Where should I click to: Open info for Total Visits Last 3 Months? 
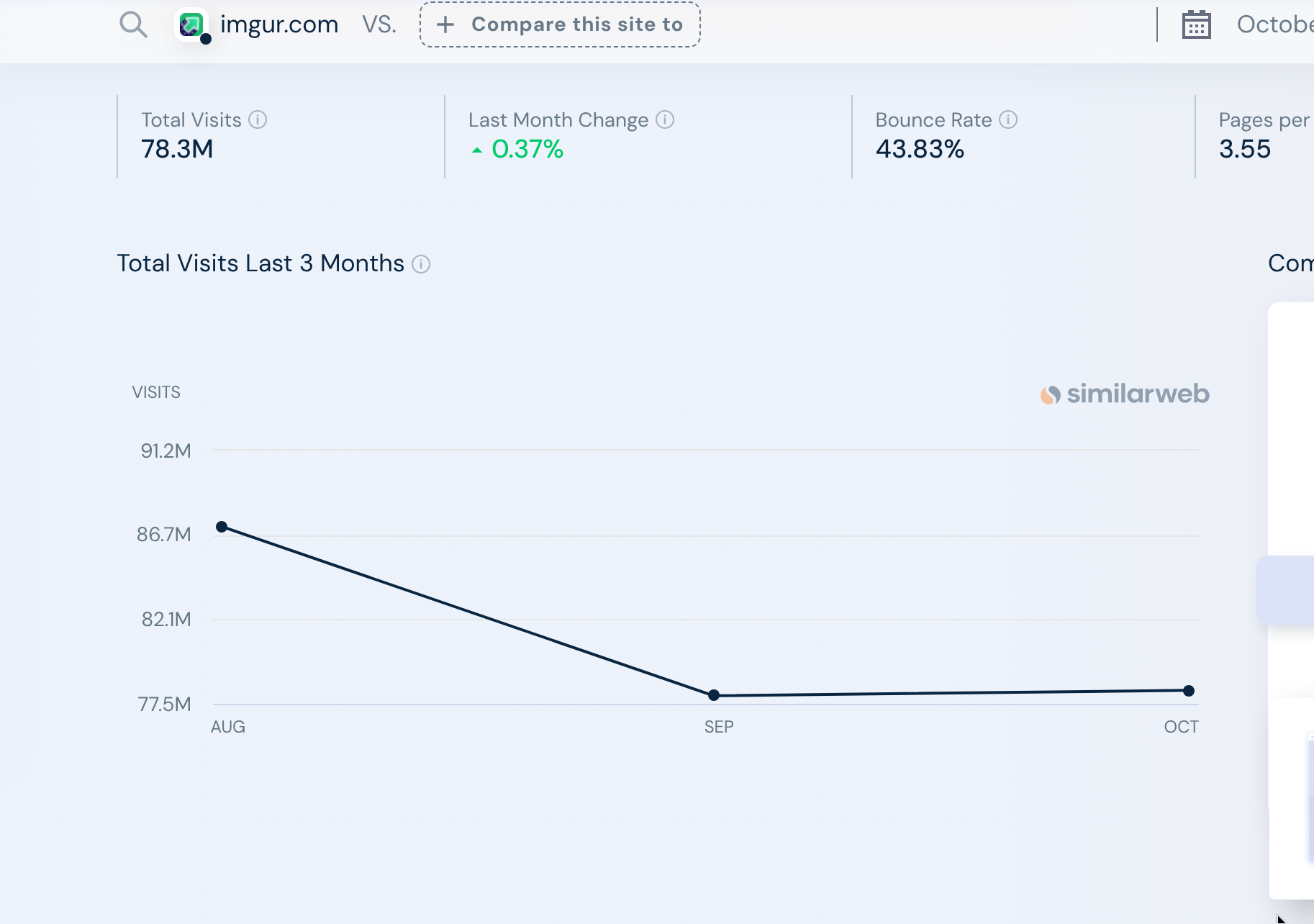421,264
